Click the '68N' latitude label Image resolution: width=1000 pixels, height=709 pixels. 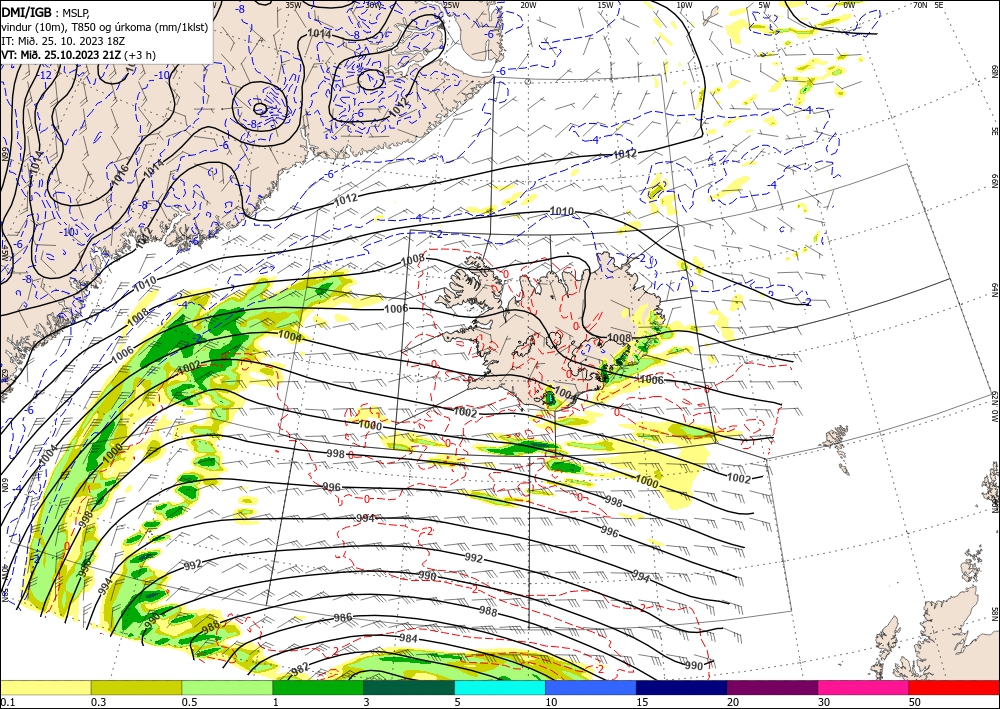[x=994, y=70]
